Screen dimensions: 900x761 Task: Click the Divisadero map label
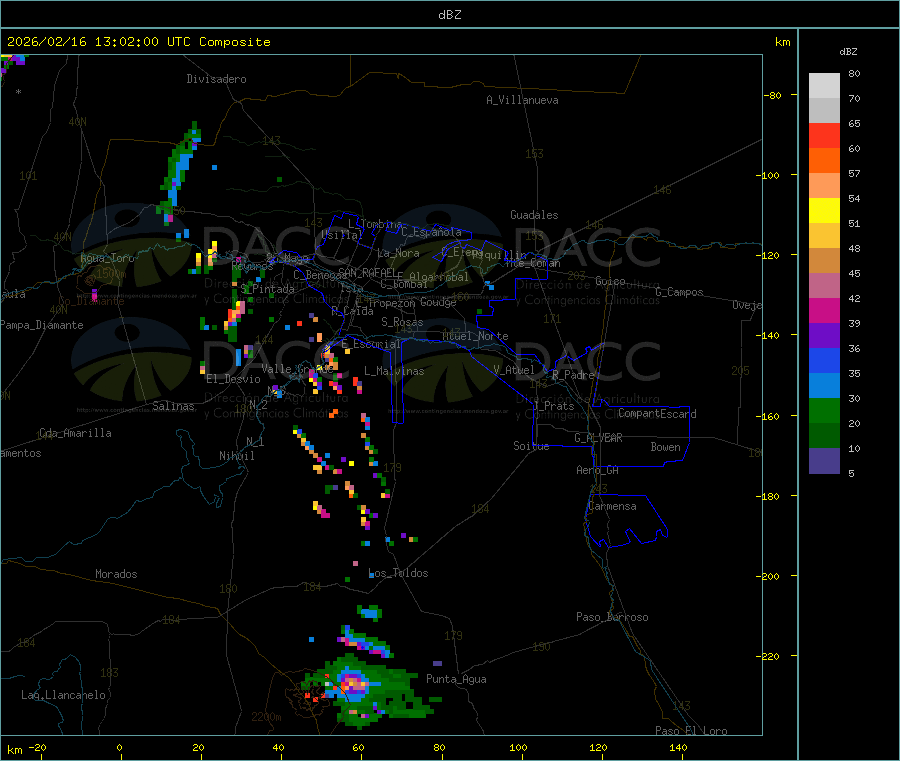pos(216,79)
